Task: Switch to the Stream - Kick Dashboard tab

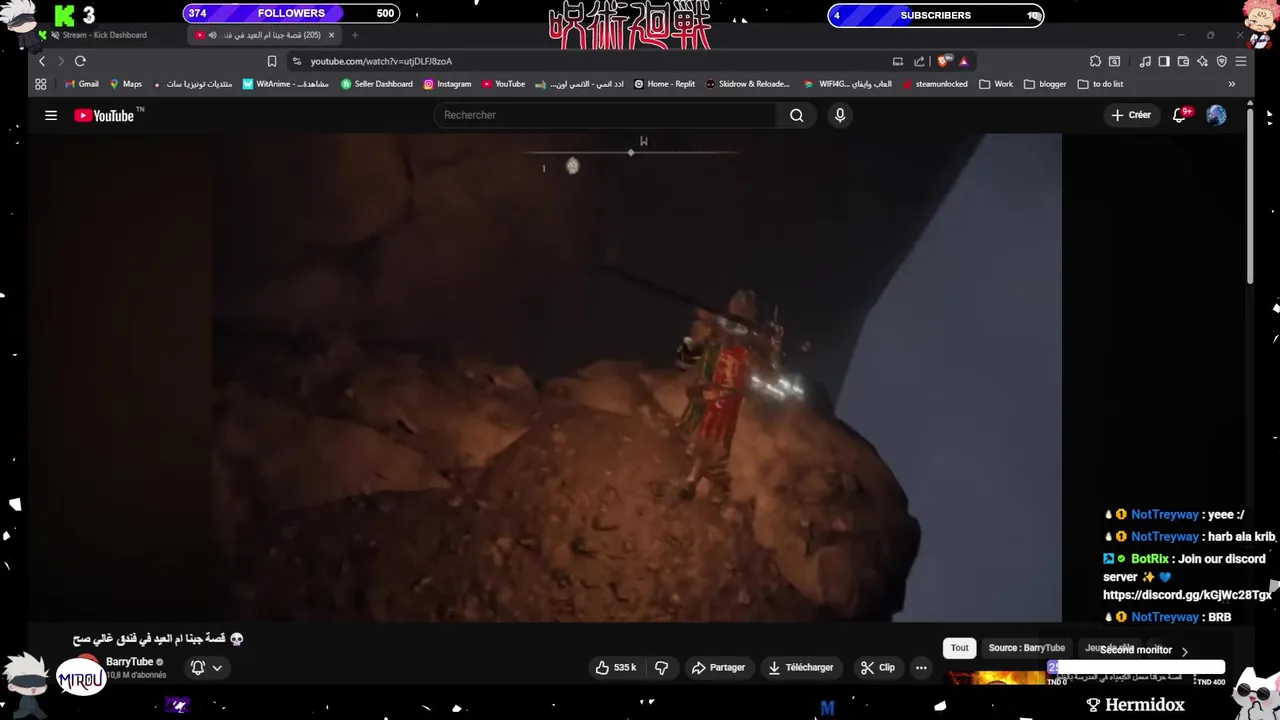Action: pos(103,35)
